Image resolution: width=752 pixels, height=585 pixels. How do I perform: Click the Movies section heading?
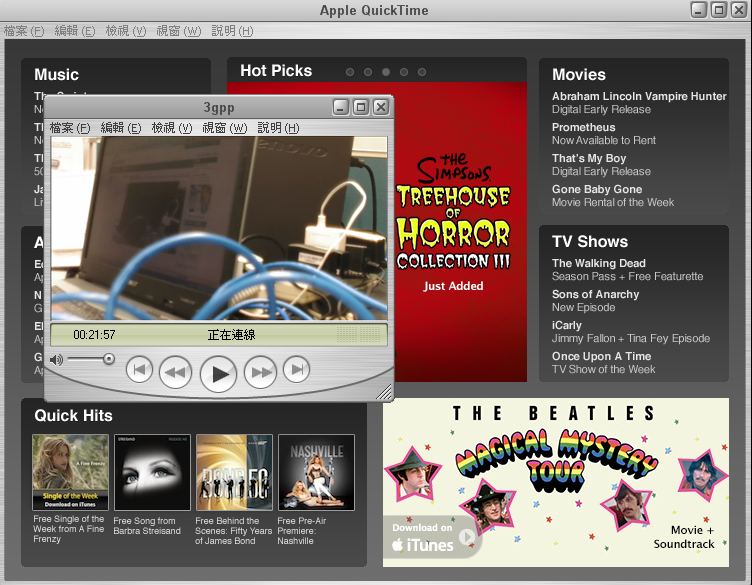click(x=578, y=75)
